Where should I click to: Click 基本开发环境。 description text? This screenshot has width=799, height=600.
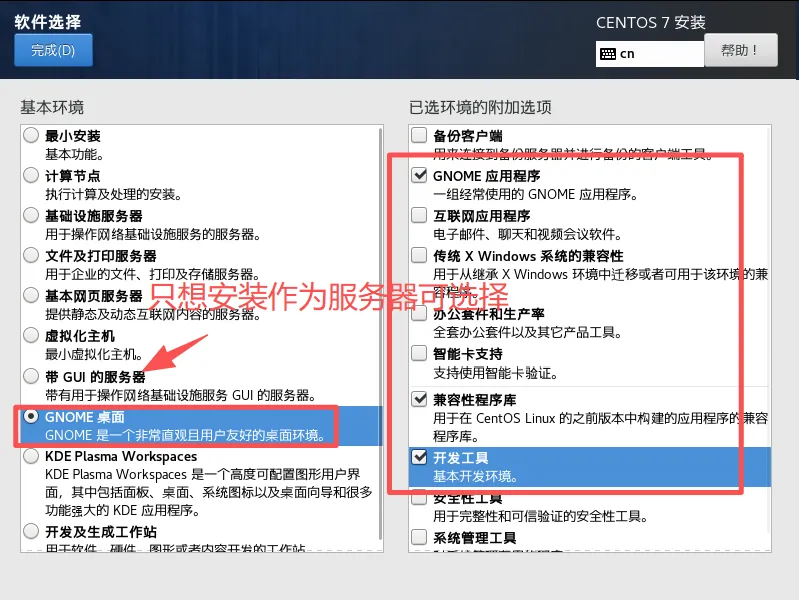click(475, 476)
